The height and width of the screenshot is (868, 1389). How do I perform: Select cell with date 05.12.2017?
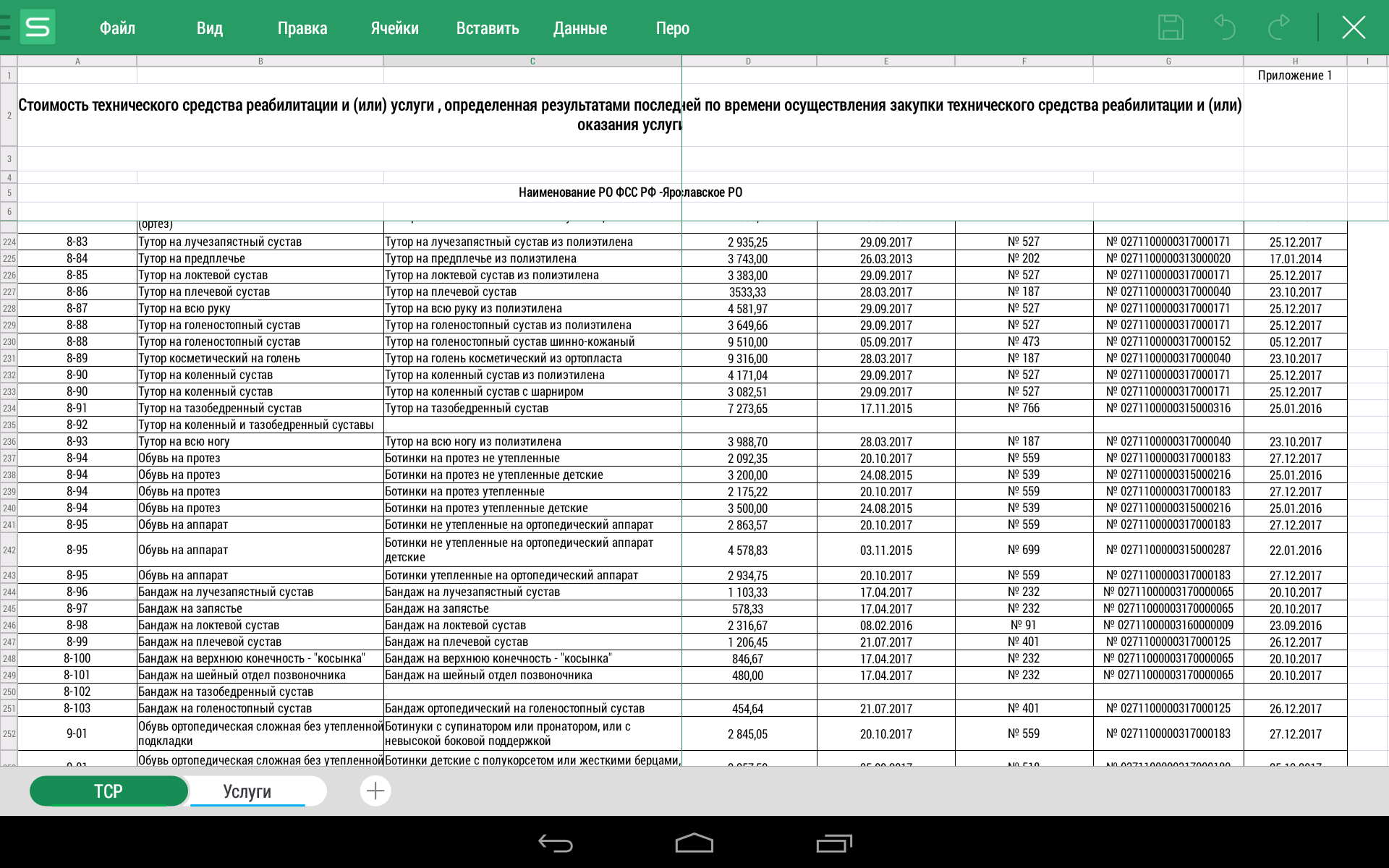tap(1296, 342)
